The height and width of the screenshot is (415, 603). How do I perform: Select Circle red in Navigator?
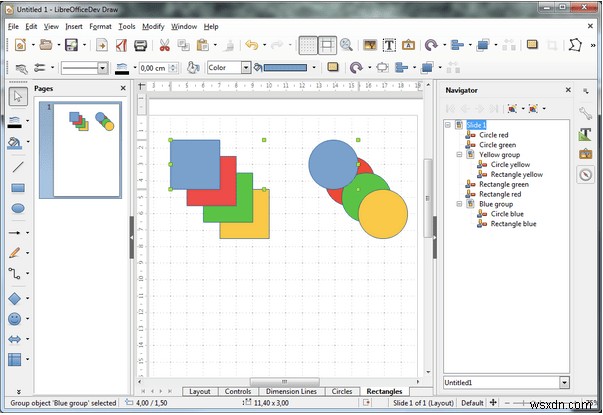493,135
